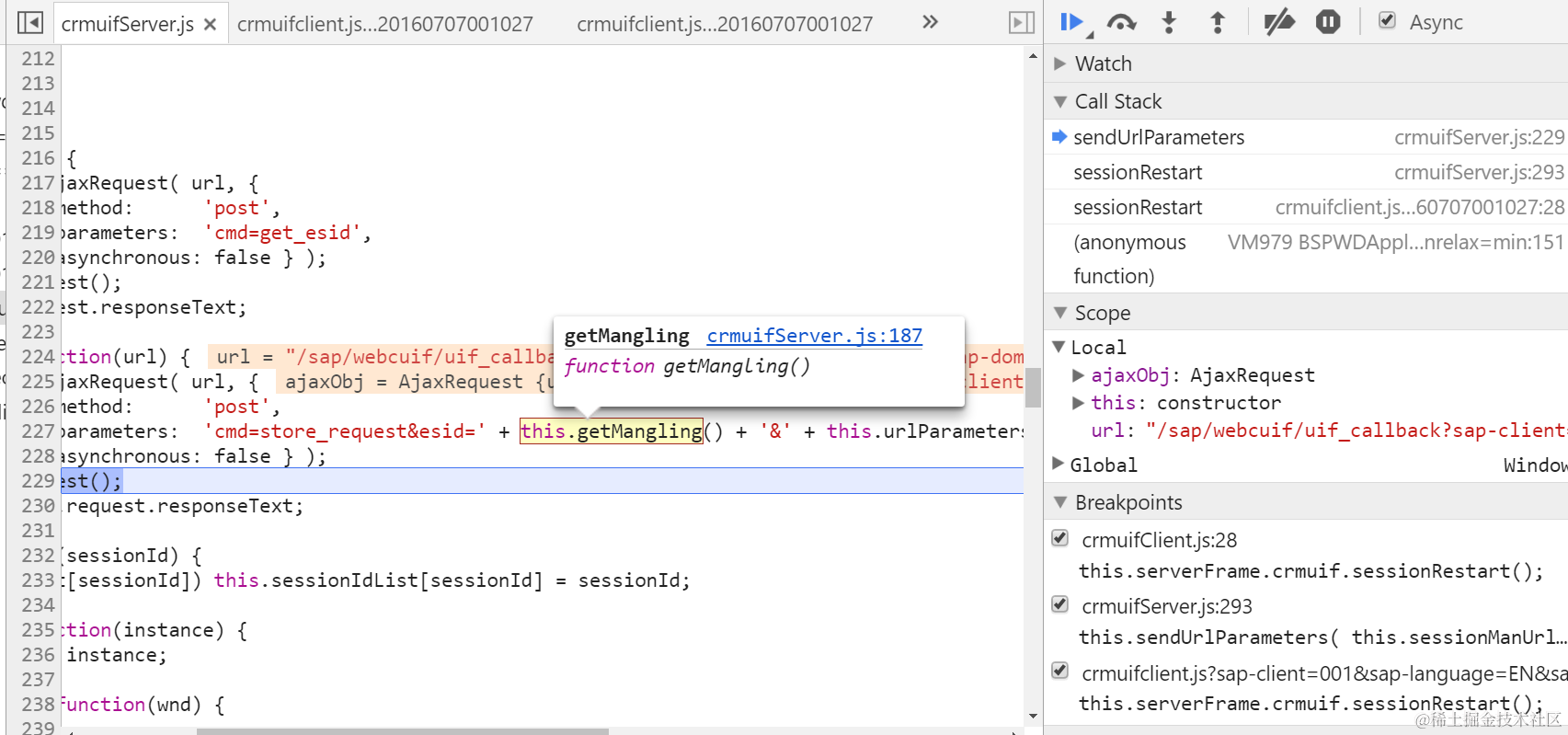Toggle the debugger sidebar pane icon
Screen dimensions: 1568x735
coord(1022,22)
